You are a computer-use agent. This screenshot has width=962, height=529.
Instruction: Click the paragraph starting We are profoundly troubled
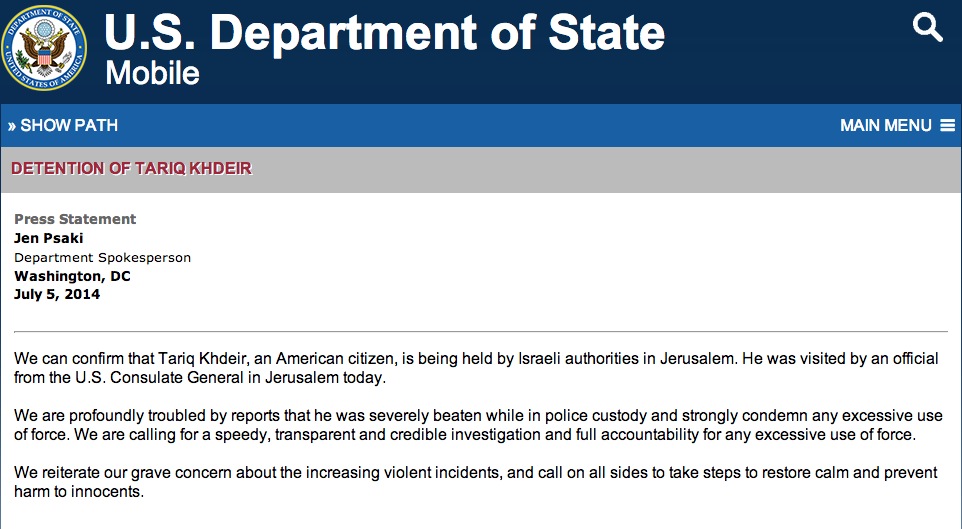click(478, 425)
